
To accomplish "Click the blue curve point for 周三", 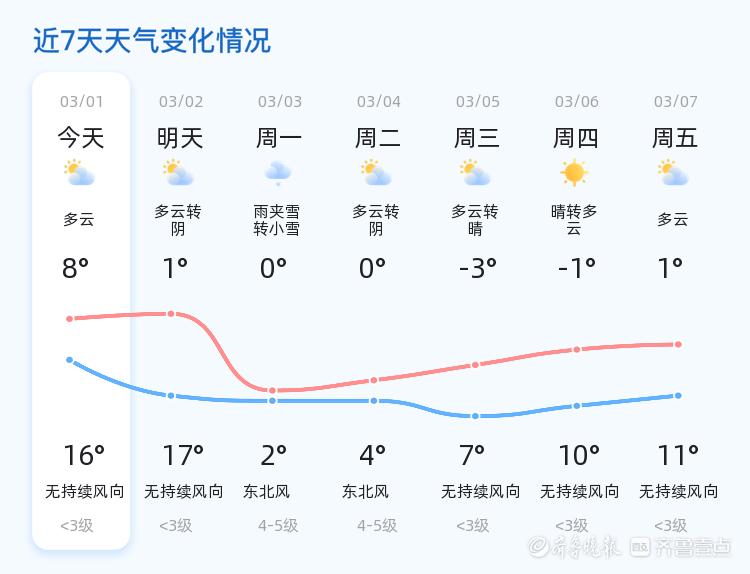I will pyautogui.click(x=475, y=416).
